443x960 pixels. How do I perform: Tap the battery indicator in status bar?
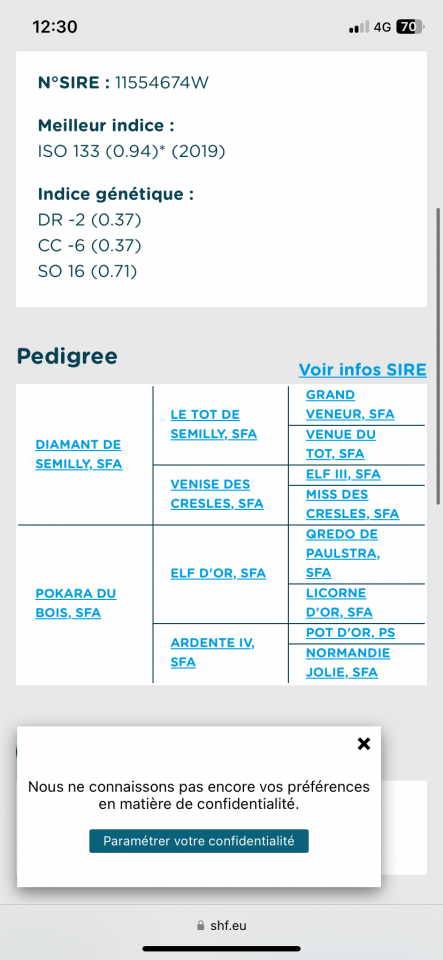409,27
